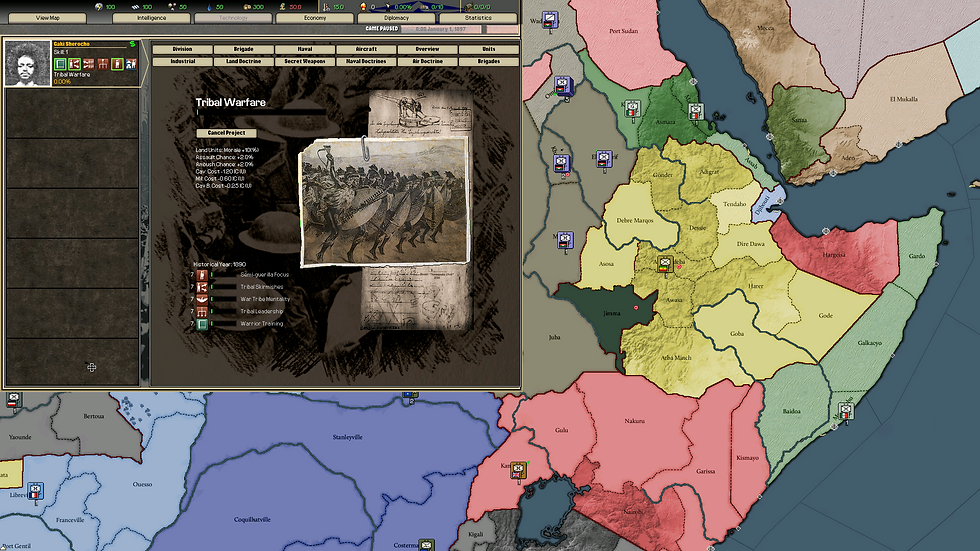Click first green specialty icon of Gaki Sherocho
Image resolution: width=980 pixels, height=551 pixels.
coord(60,64)
